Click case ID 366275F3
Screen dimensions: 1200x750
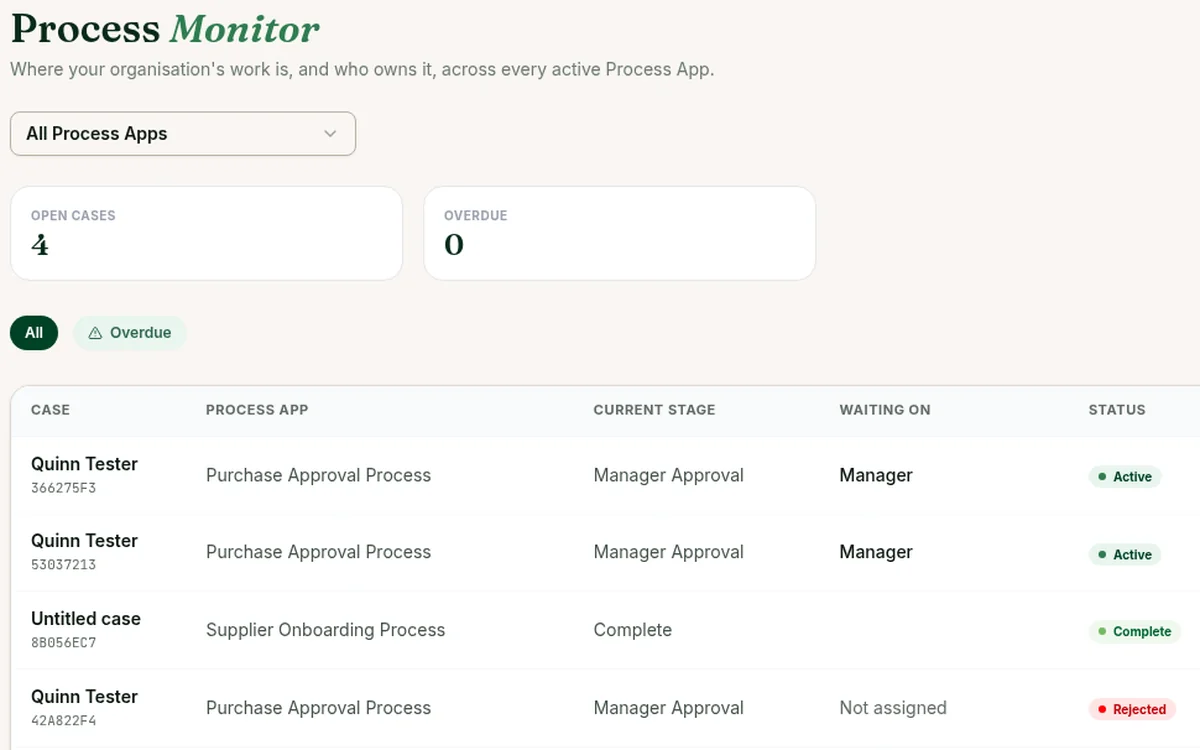coord(63,489)
